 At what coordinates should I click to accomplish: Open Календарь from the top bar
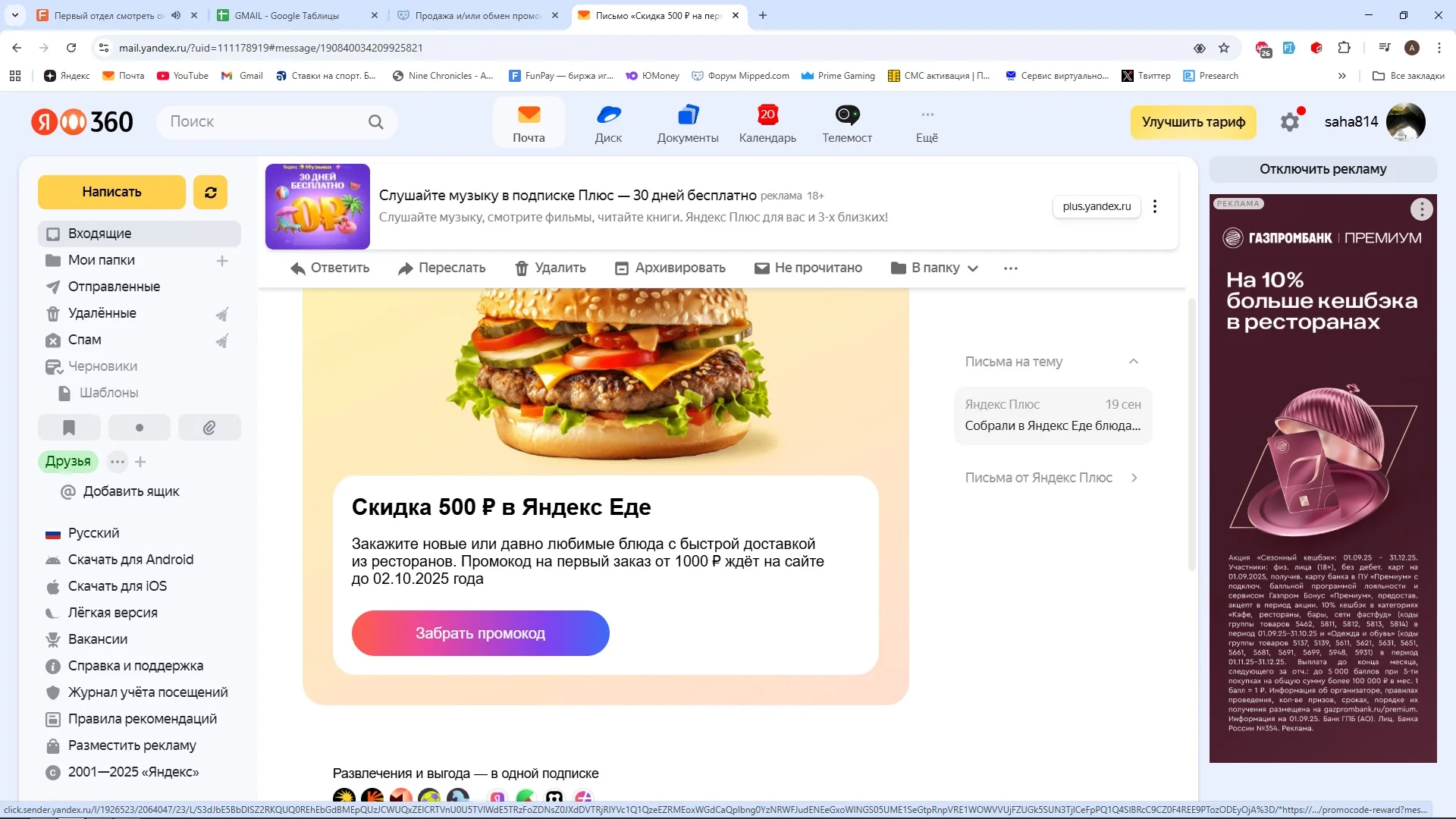point(767,123)
